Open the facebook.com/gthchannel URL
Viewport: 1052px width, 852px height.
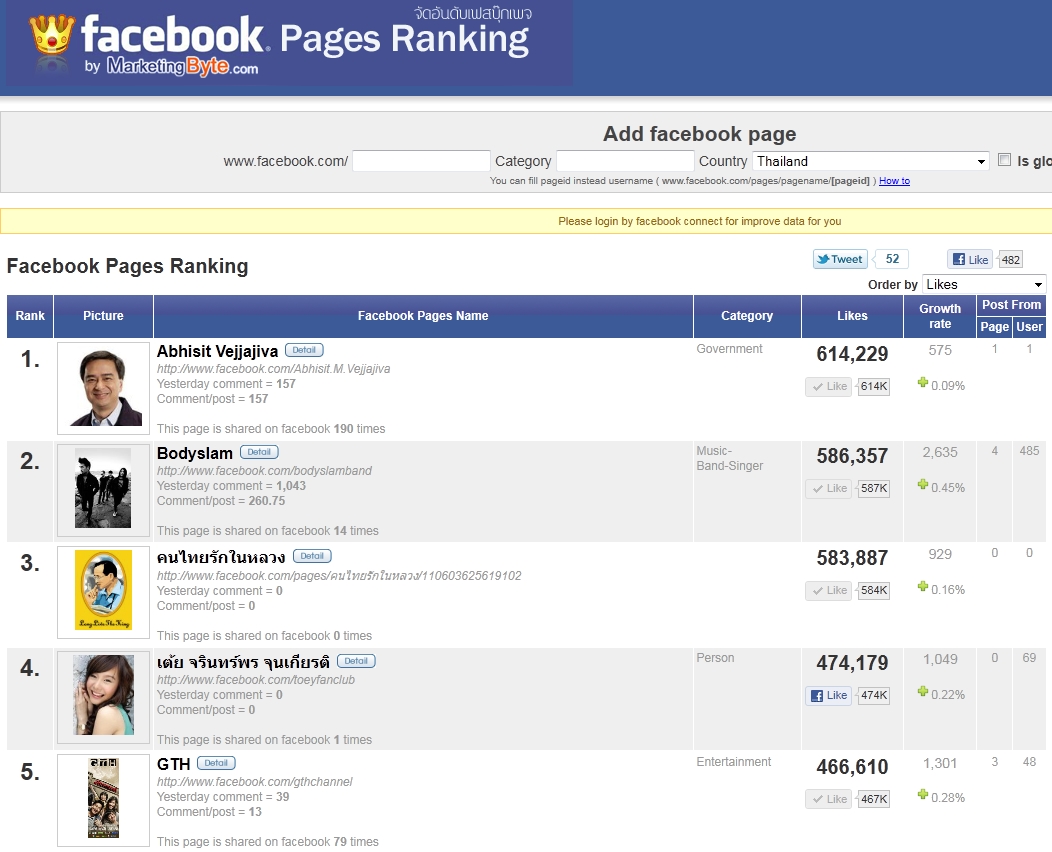tap(254, 782)
